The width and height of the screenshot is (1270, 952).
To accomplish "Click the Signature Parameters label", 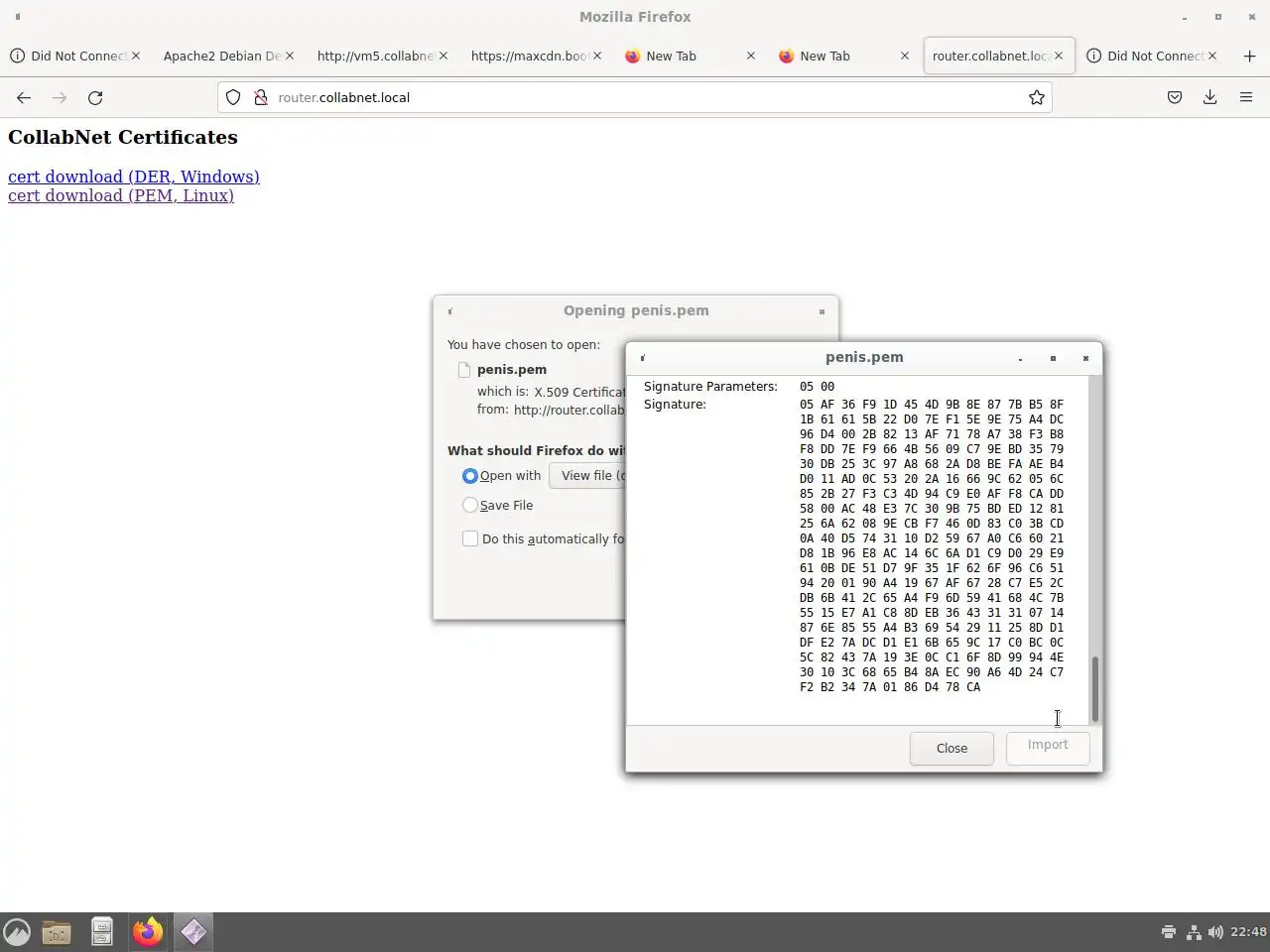I will pos(710,386).
